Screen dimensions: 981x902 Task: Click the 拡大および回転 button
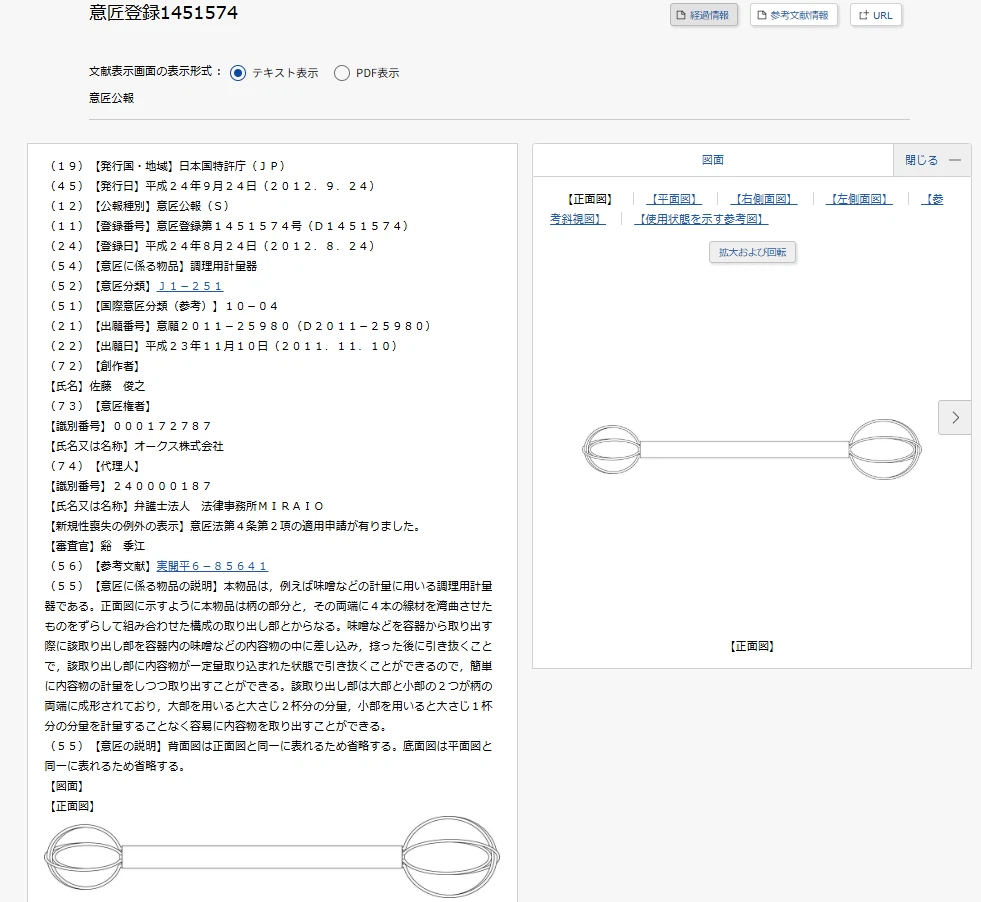pyautogui.click(x=752, y=252)
